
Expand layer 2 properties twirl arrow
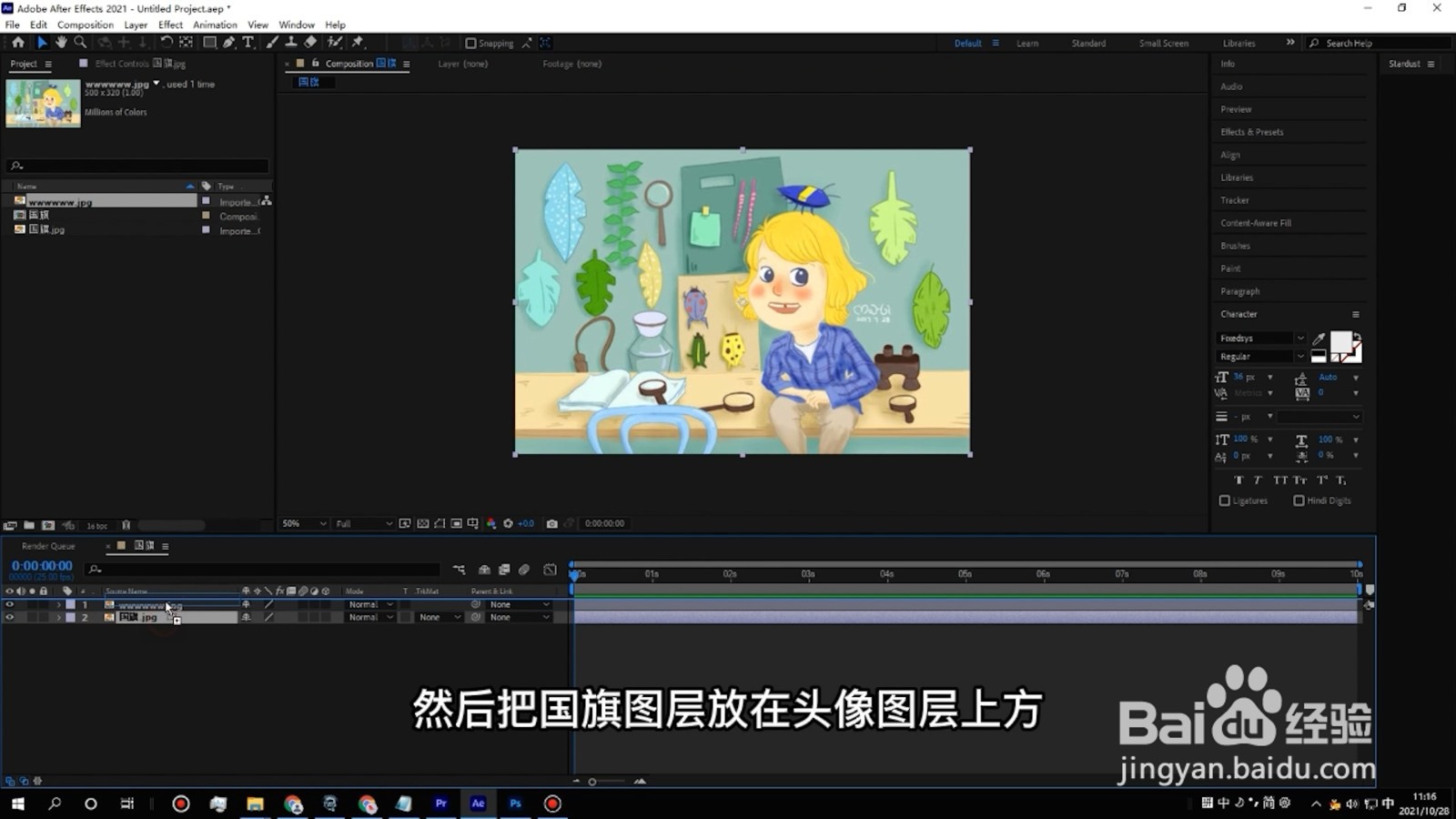(59, 617)
